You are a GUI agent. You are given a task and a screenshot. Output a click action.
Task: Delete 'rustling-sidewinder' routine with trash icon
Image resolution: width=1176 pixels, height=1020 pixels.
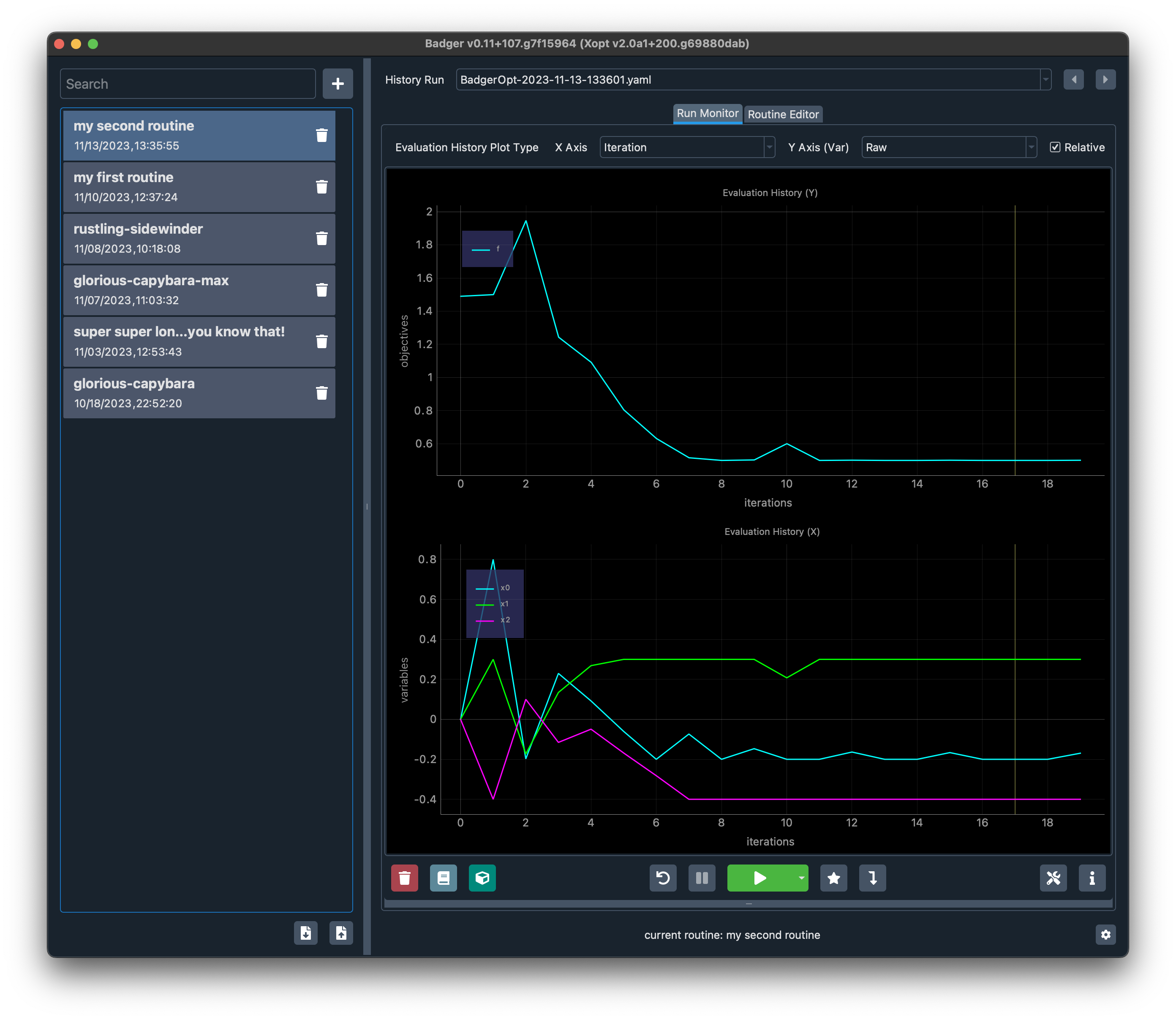(321, 238)
